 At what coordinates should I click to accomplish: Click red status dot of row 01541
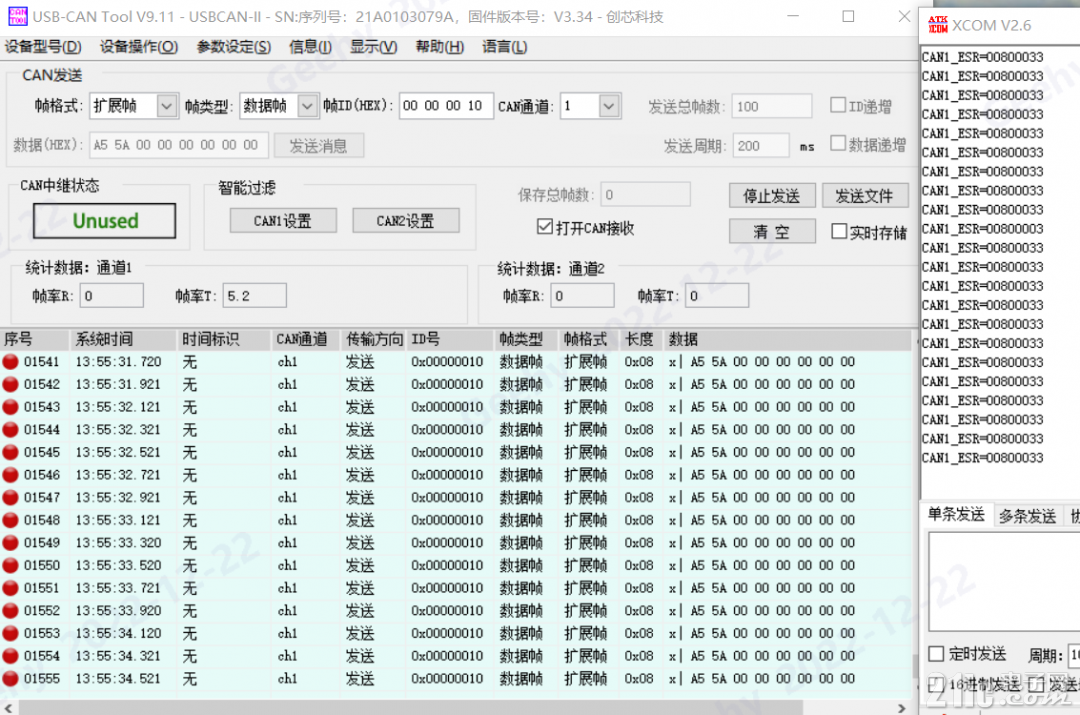(x=10, y=362)
